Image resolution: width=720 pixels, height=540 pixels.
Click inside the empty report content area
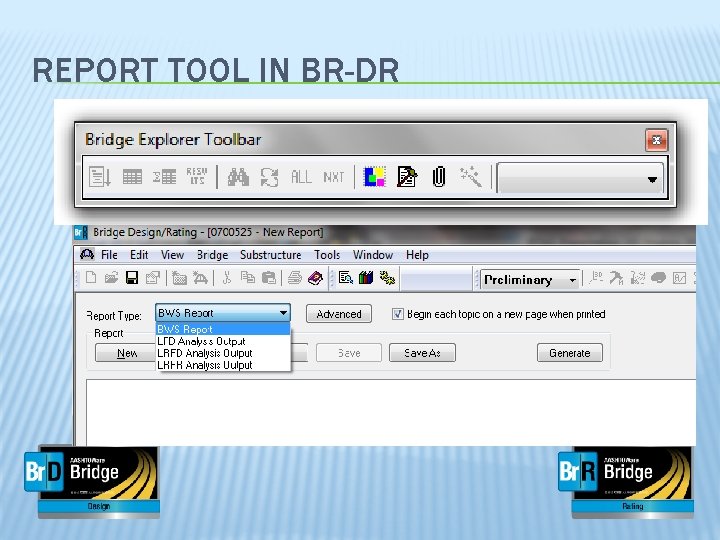(391, 412)
